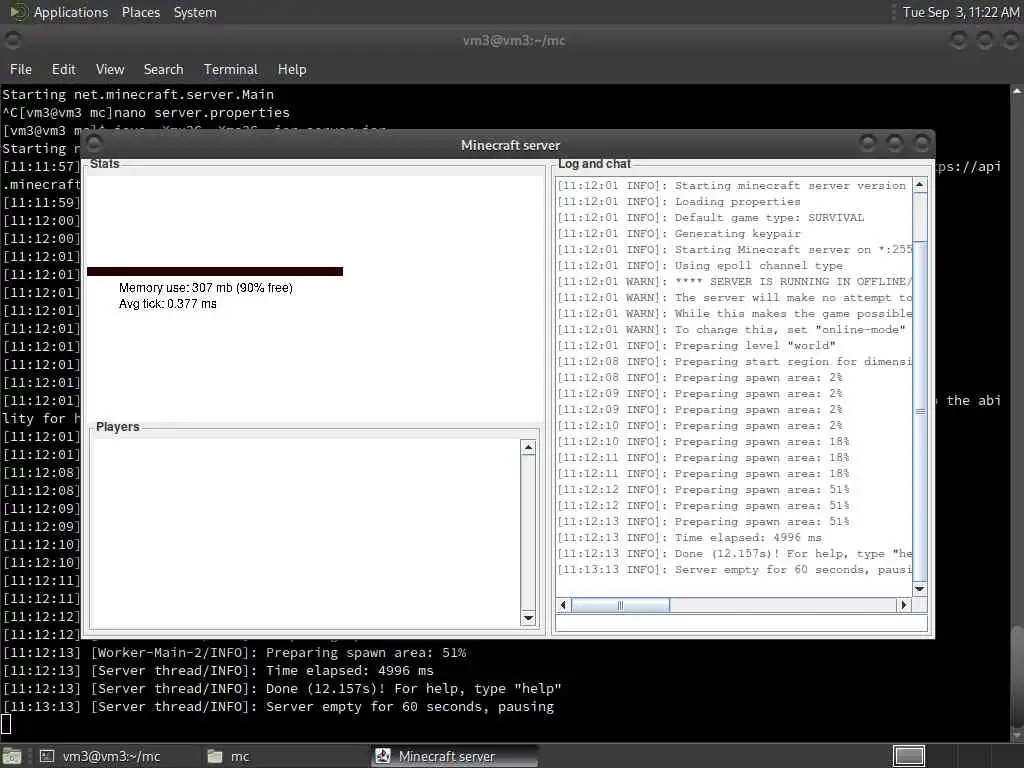Click the log line Generating keypair

(x=679, y=233)
